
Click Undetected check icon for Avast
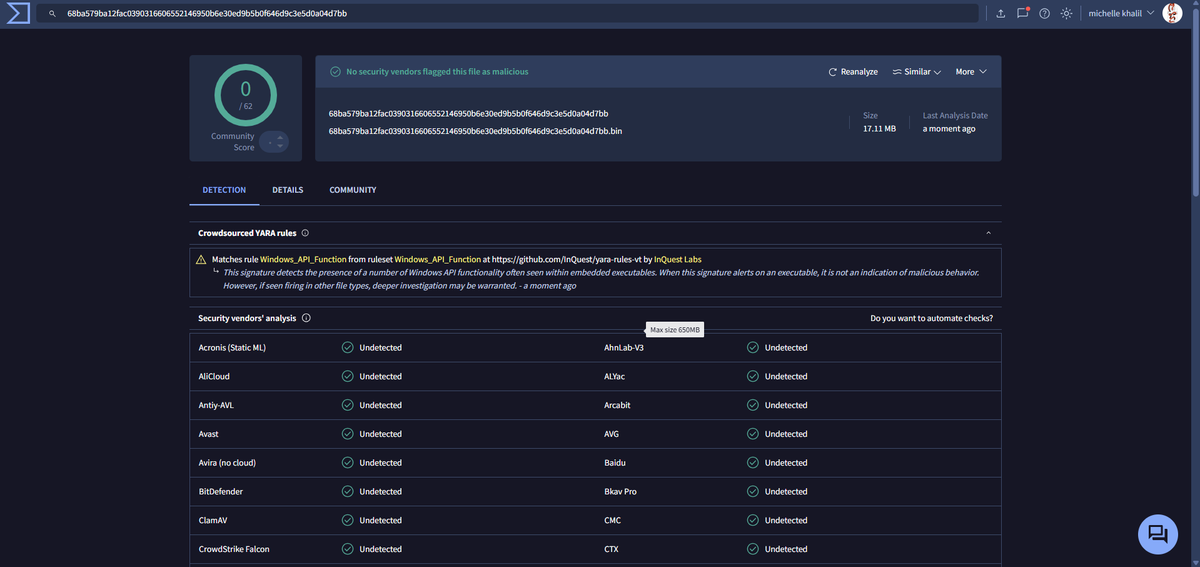[x=347, y=434]
